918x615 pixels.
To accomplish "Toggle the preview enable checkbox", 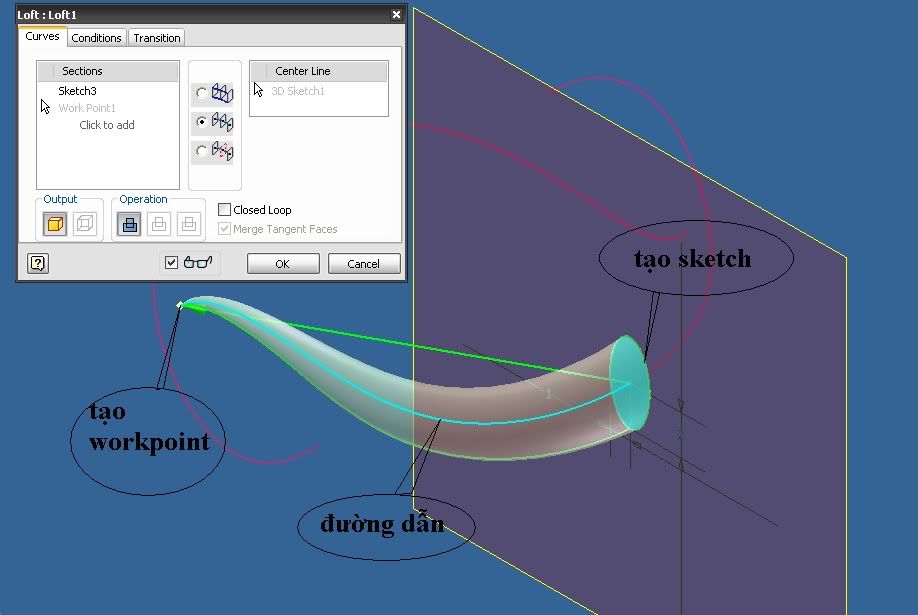I will point(172,263).
